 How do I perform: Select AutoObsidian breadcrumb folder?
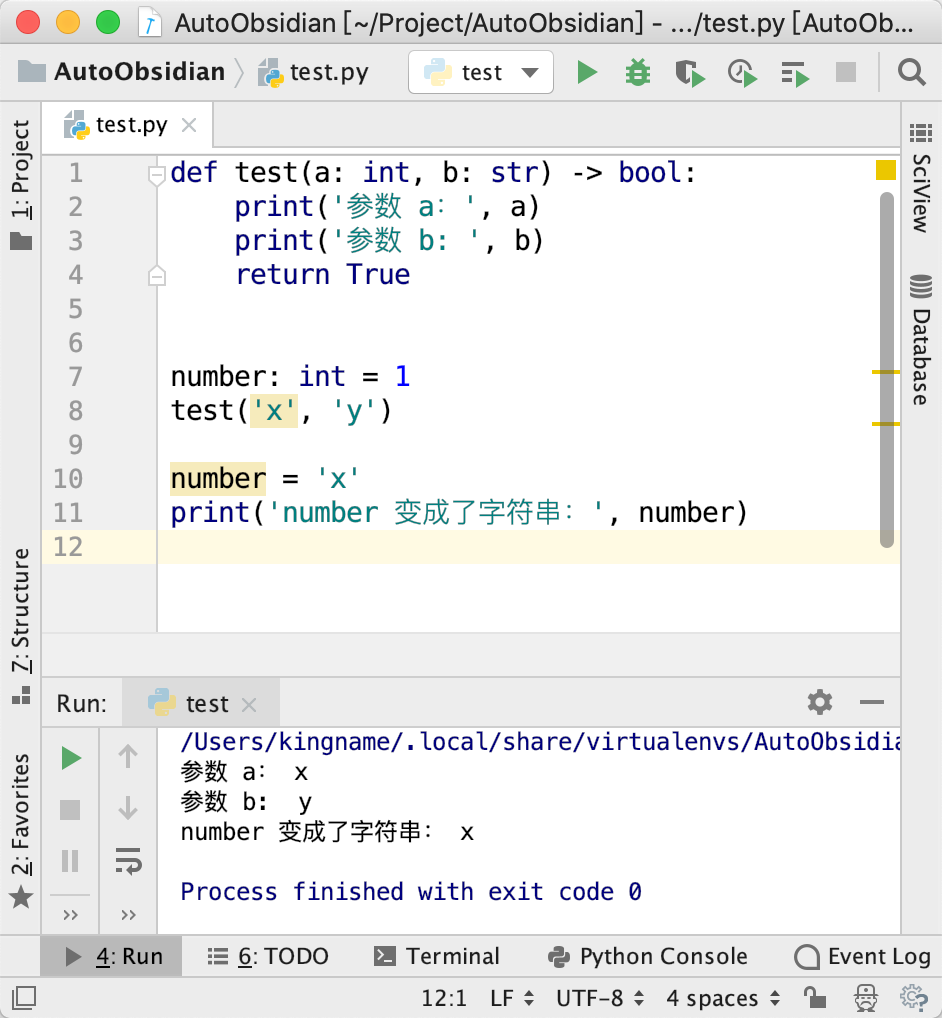pos(121,72)
